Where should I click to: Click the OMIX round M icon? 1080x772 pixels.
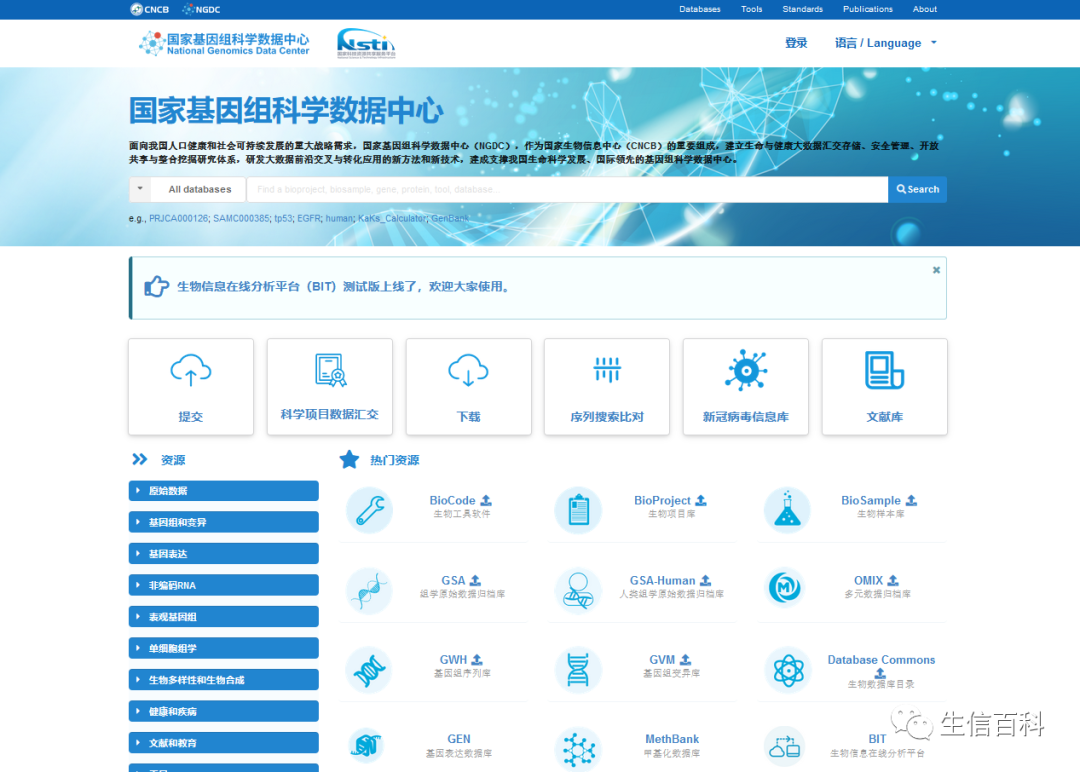pos(785,588)
